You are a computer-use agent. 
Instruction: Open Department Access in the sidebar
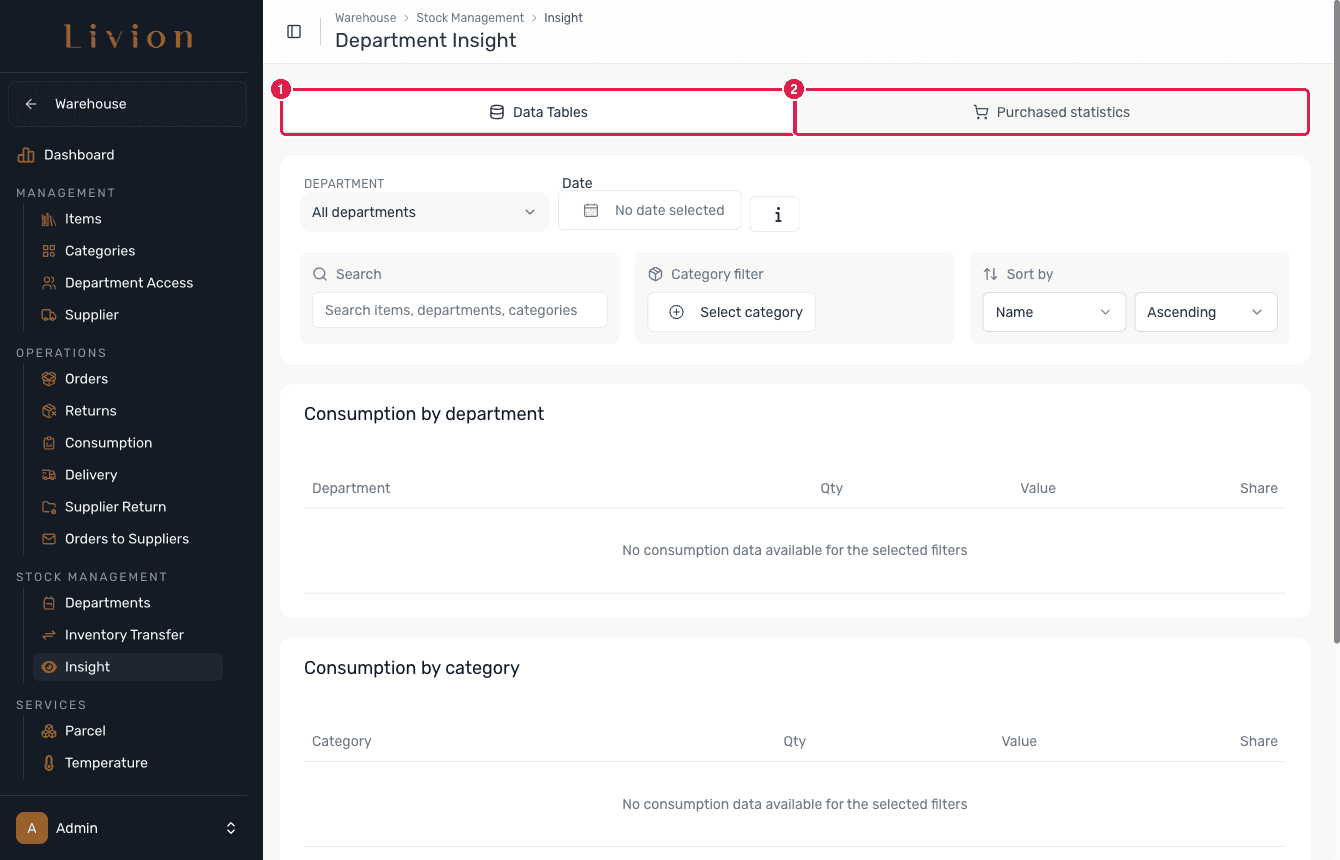tap(128, 283)
